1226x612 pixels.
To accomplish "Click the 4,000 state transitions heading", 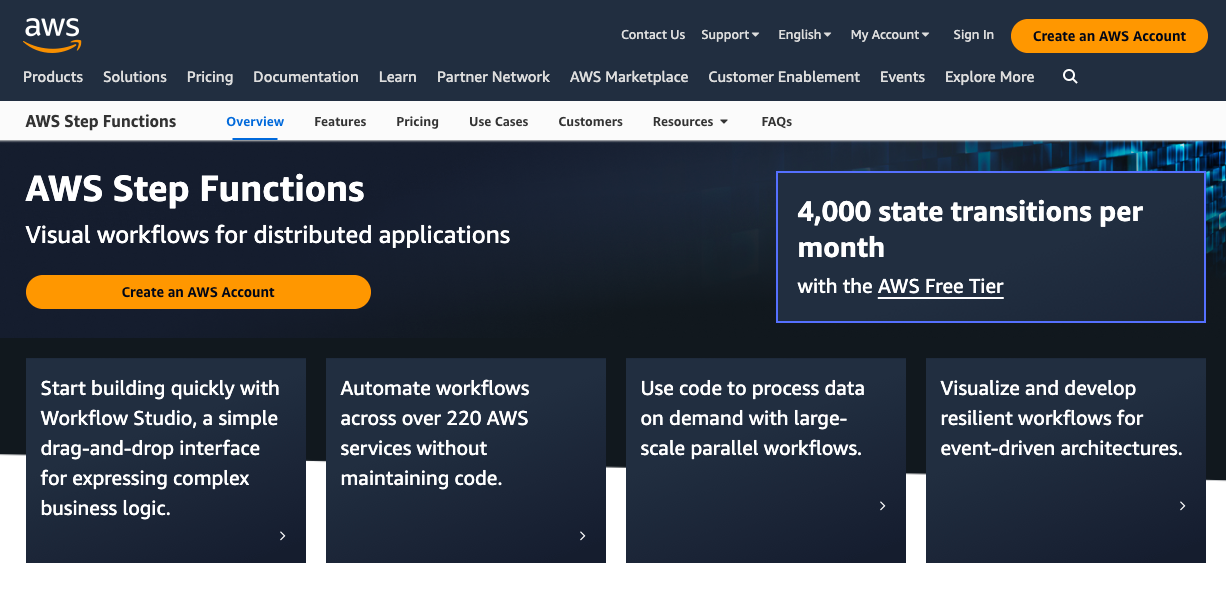I will (970, 229).
